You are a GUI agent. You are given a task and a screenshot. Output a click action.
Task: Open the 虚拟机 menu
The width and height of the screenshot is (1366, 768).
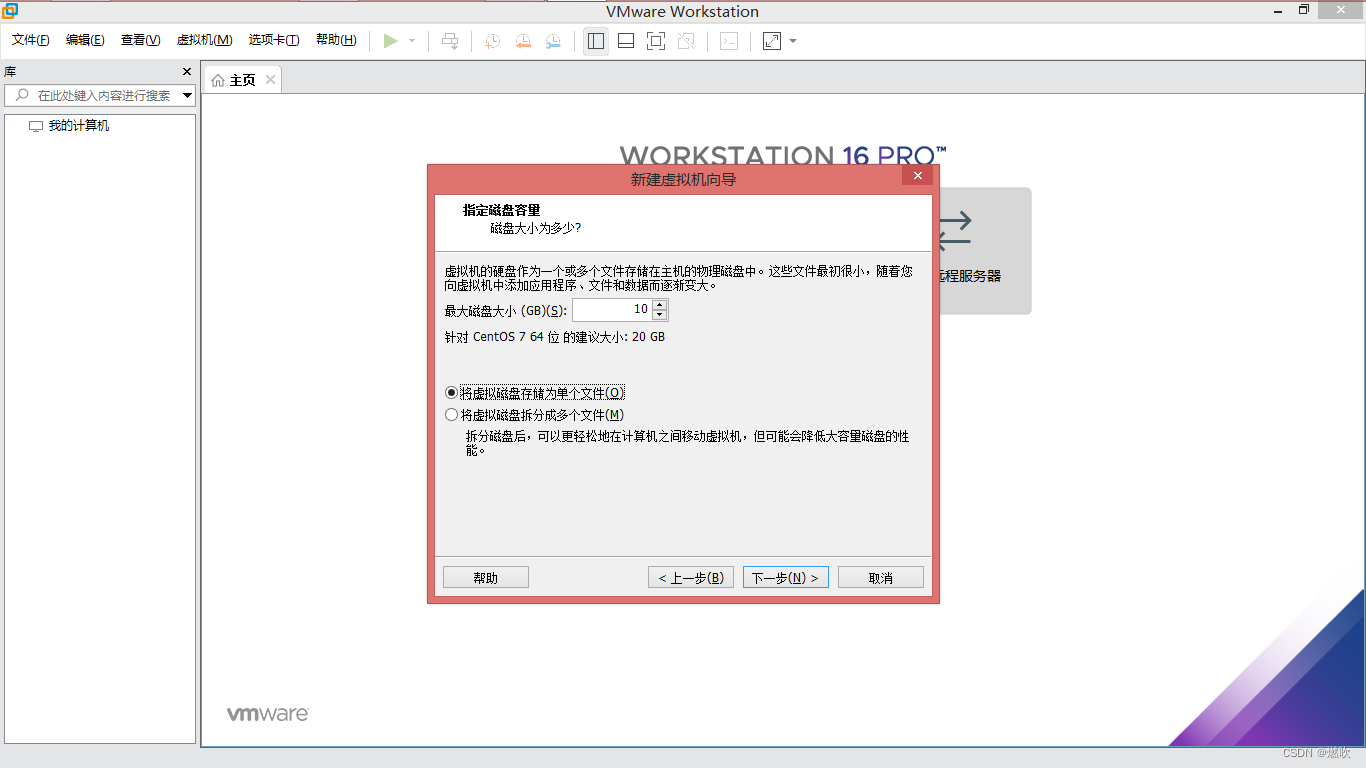coord(204,40)
